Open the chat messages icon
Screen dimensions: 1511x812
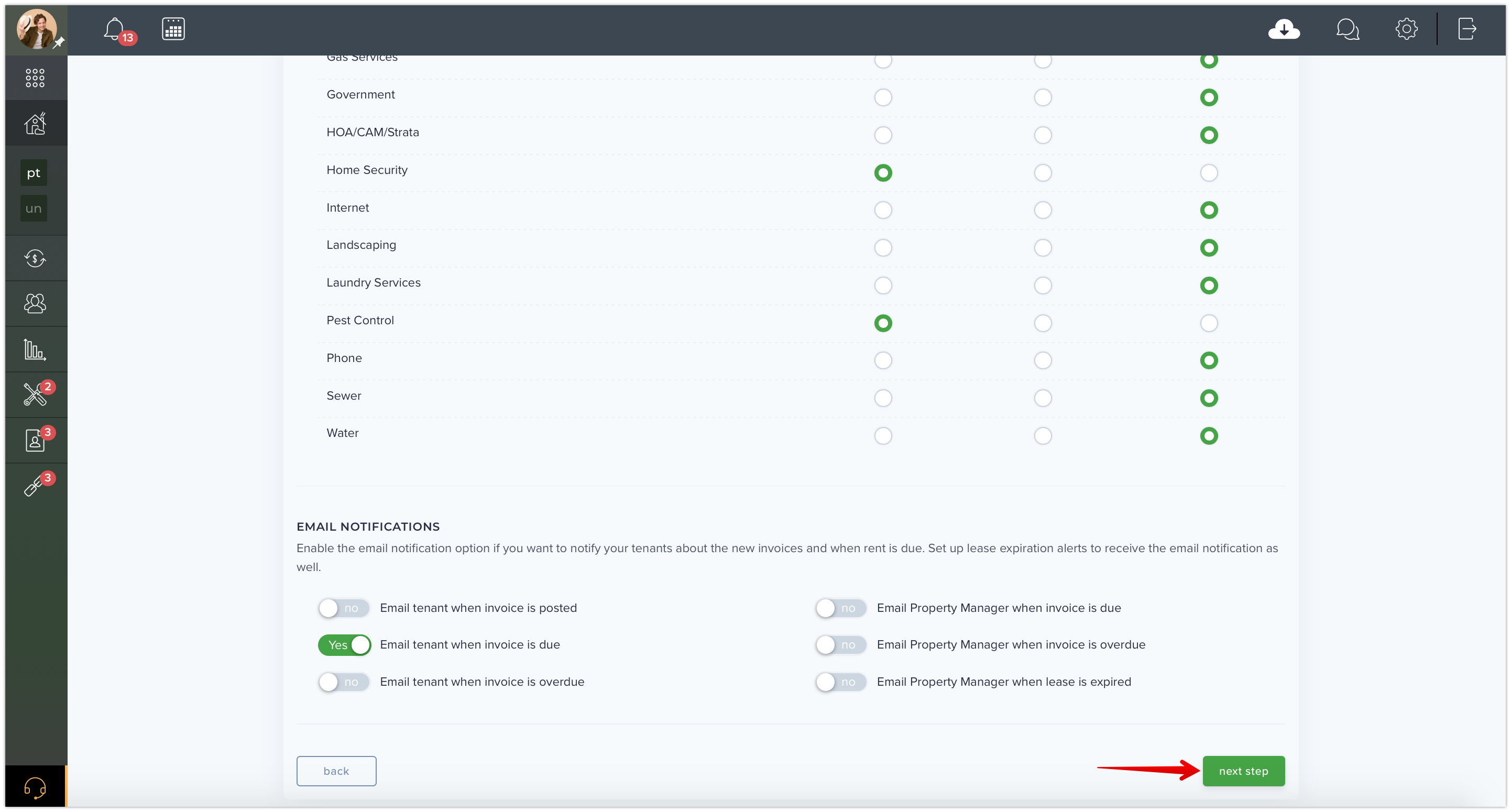pyautogui.click(x=1348, y=29)
